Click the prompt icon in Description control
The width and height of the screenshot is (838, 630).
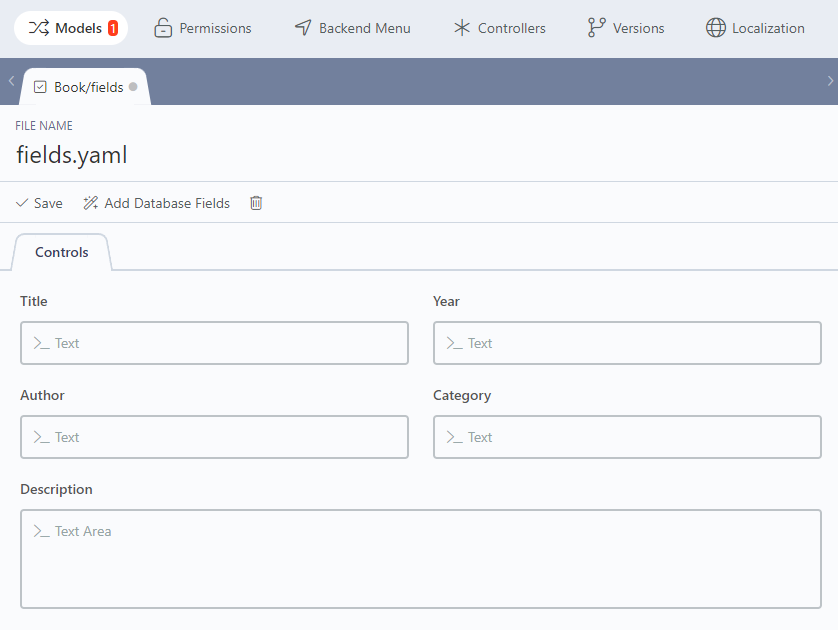coord(41,531)
